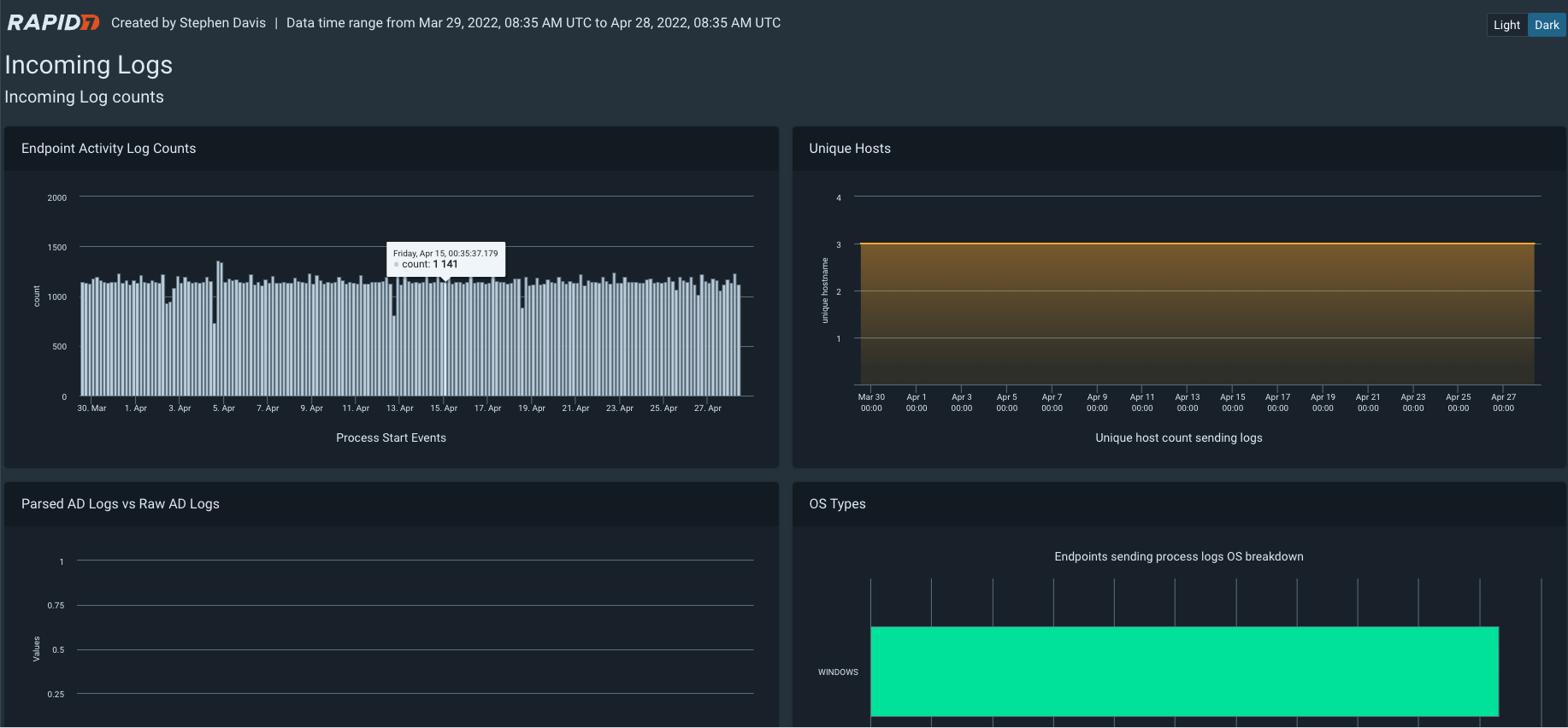Click the Process Start Events chart label
The height and width of the screenshot is (728, 1568).
(391, 437)
